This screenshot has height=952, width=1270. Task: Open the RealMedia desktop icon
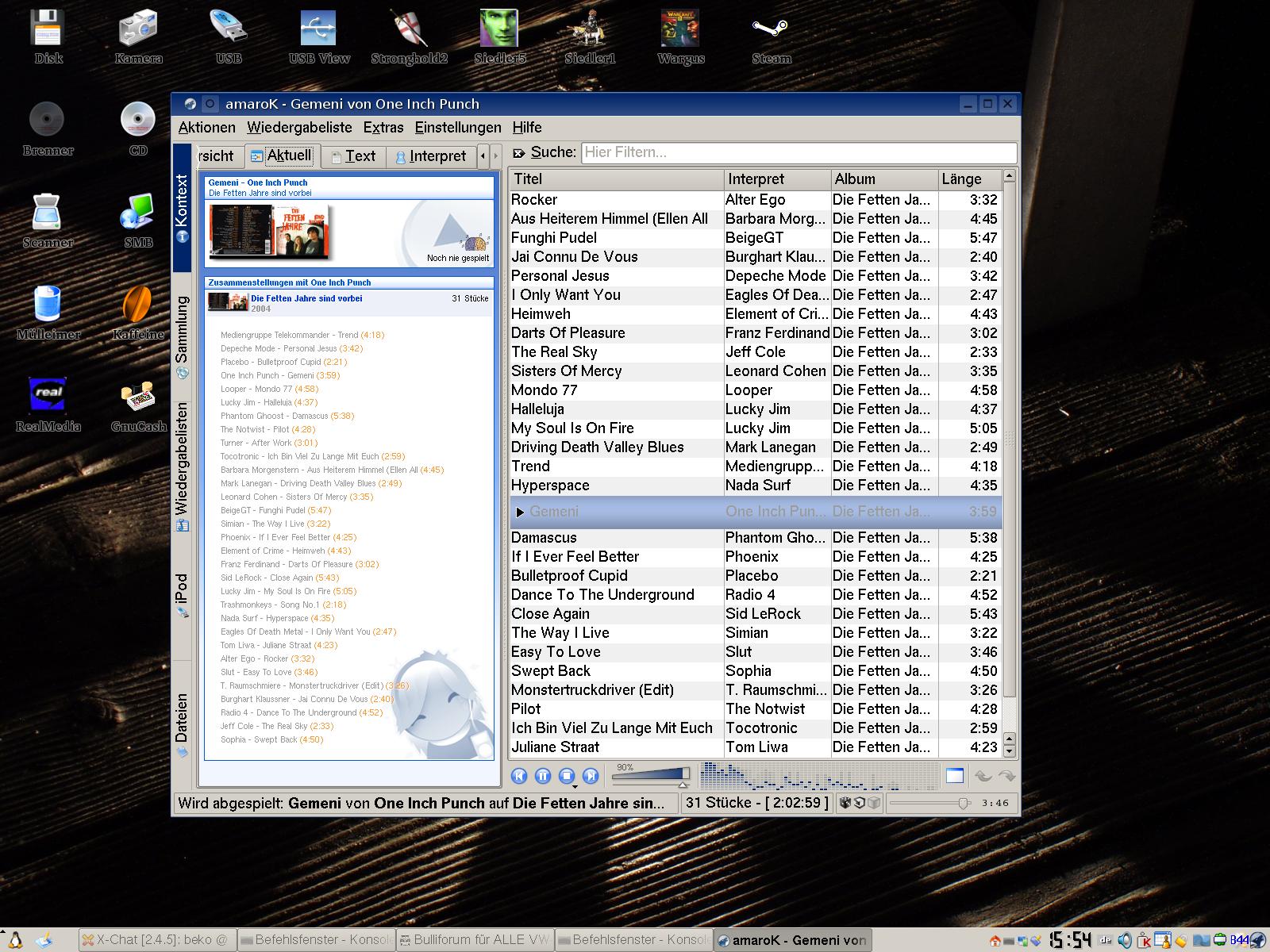(x=48, y=405)
